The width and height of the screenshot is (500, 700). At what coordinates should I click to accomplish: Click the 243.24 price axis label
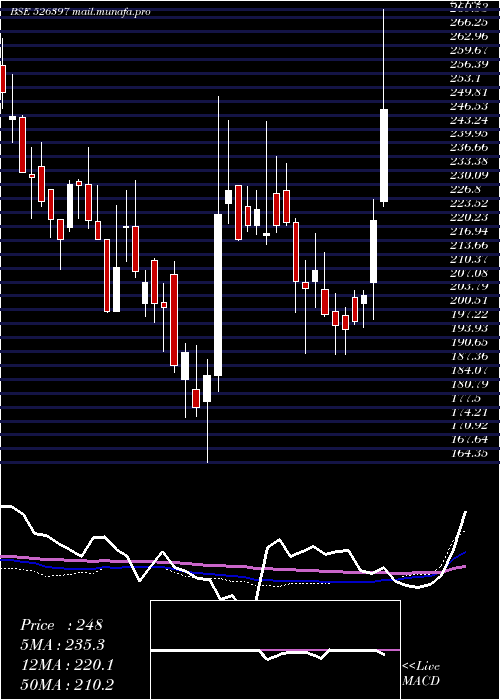point(470,120)
